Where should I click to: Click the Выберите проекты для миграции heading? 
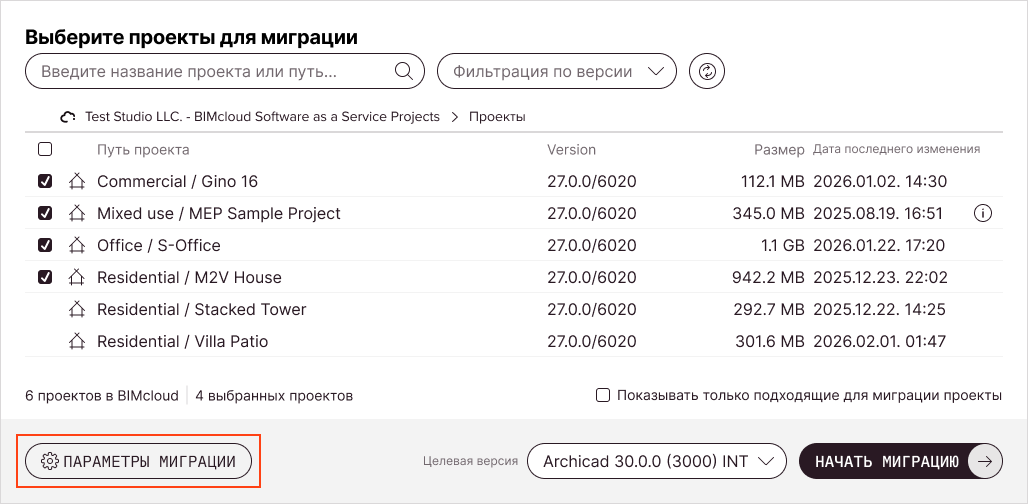191,37
